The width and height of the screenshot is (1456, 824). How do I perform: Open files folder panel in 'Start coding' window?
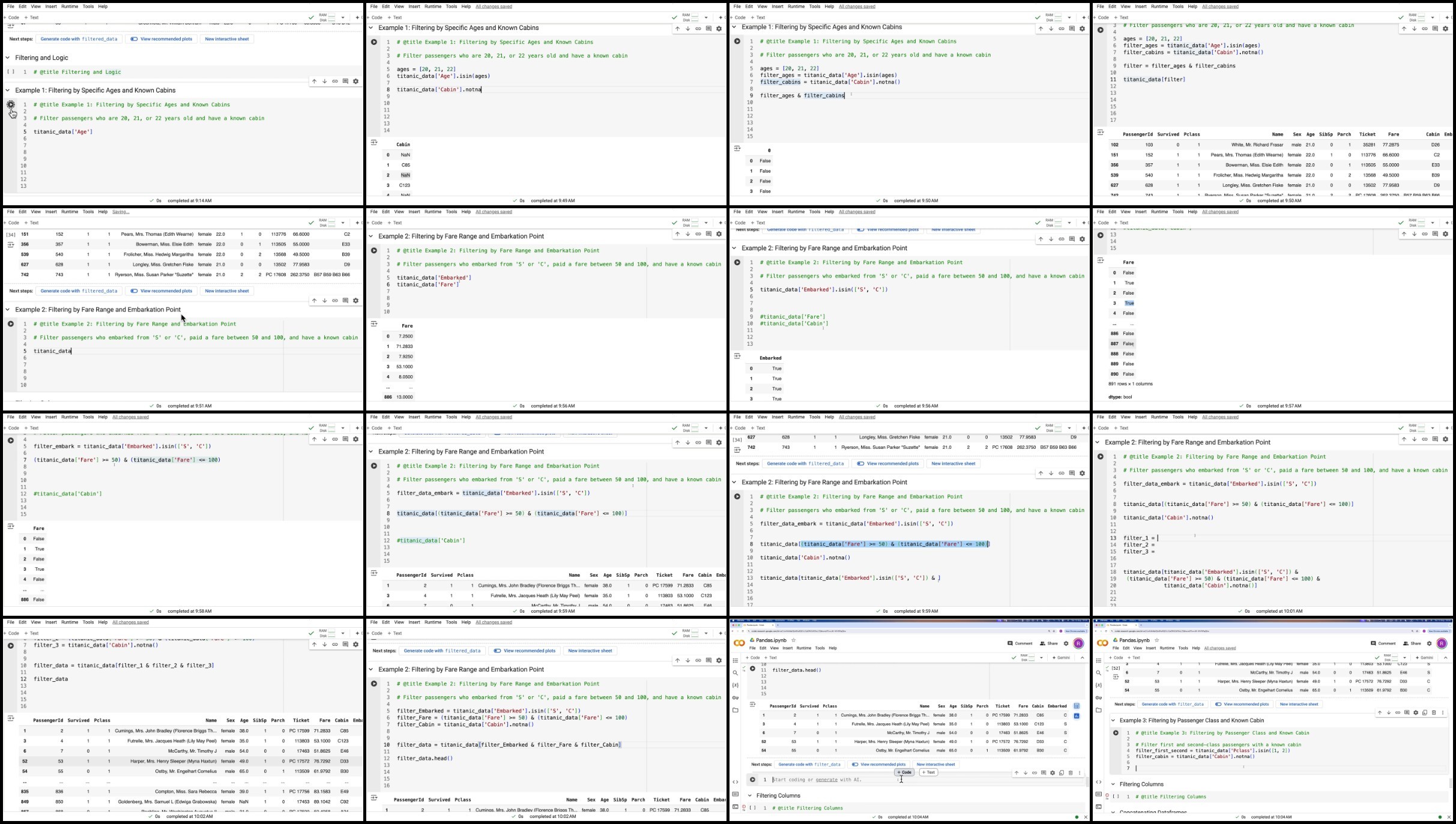click(x=736, y=710)
